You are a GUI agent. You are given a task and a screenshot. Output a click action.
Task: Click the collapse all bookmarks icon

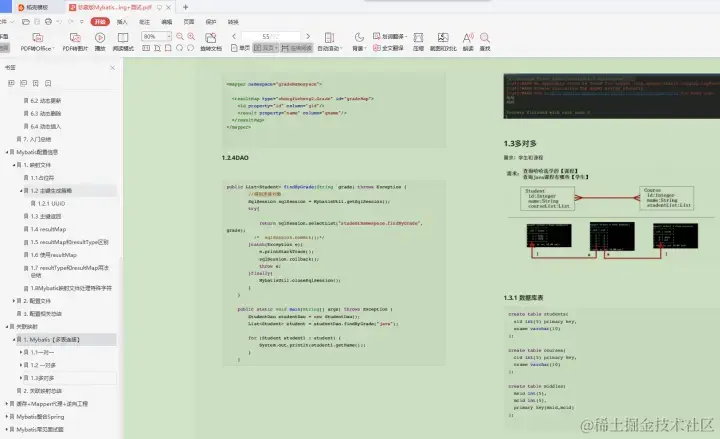(23, 83)
